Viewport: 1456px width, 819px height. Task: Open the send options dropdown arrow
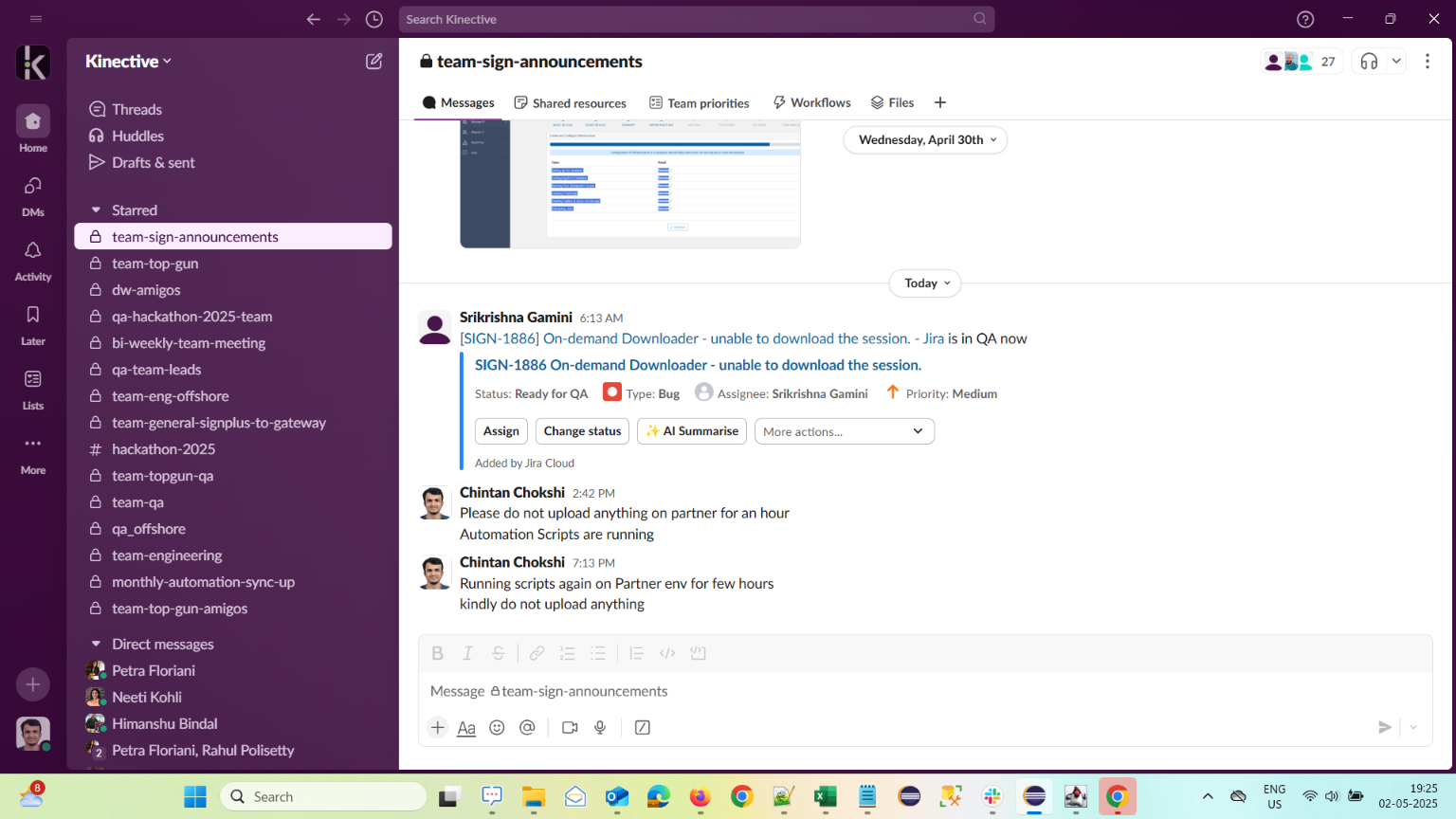click(1413, 727)
